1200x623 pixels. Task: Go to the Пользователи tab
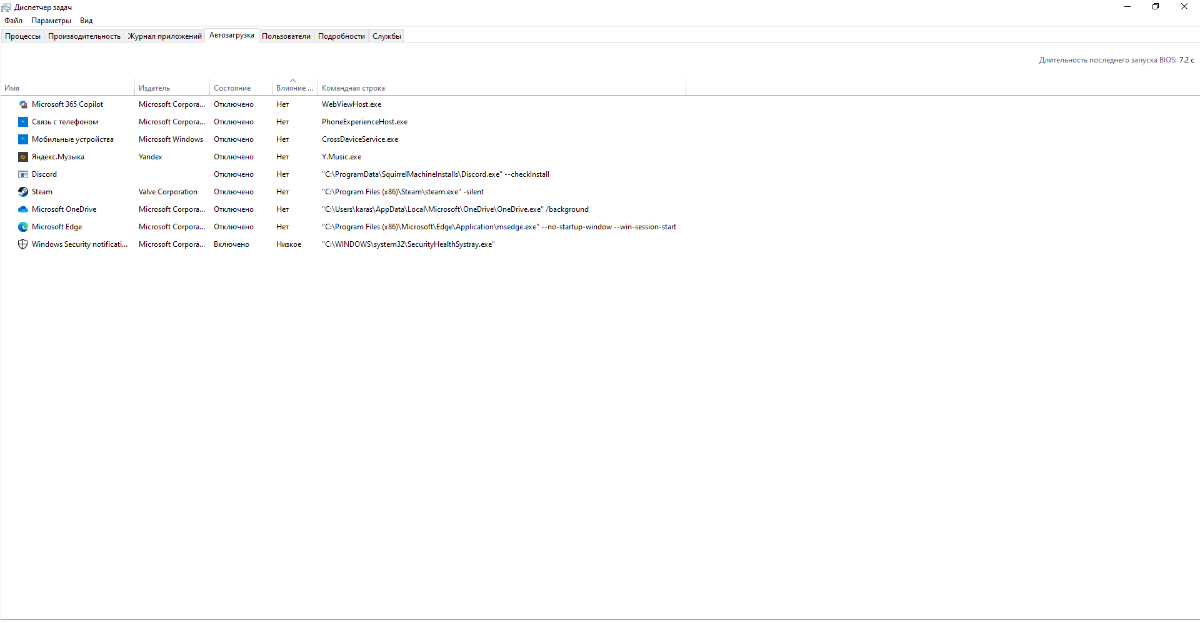tap(287, 36)
